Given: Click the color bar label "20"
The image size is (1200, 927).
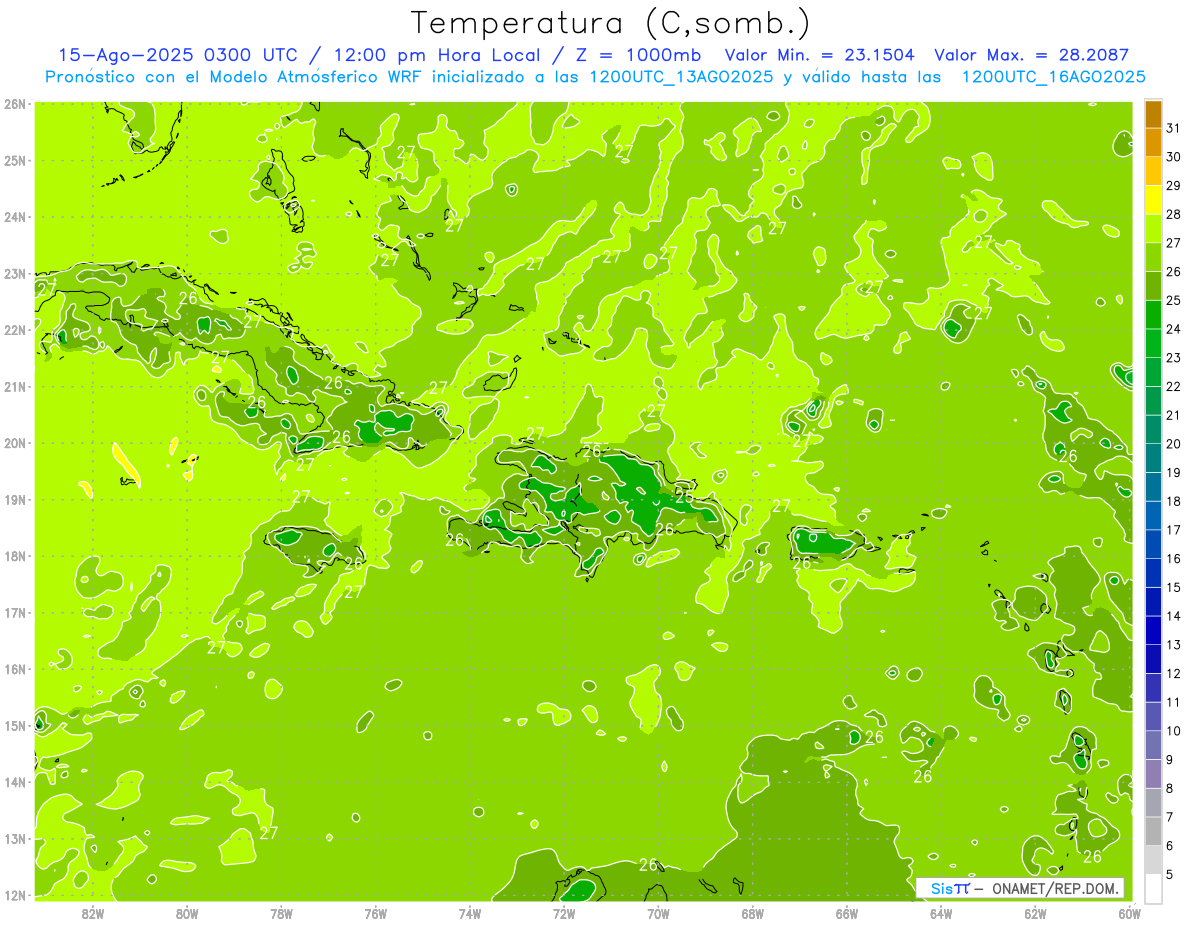Looking at the screenshot, I should click(x=1173, y=444).
